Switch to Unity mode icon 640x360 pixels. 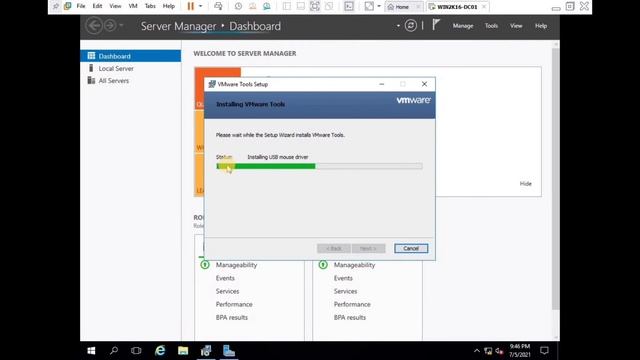329,6
